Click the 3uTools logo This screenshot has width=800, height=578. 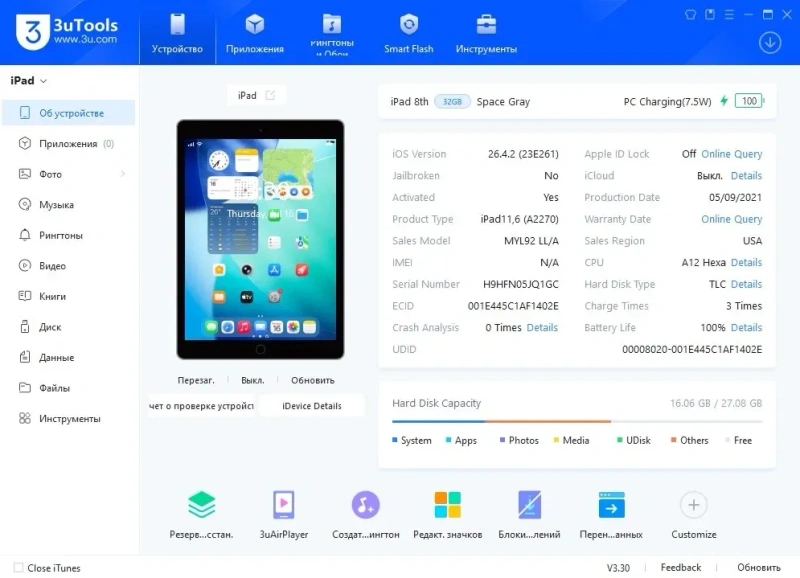pyautogui.click(x=66, y=32)
